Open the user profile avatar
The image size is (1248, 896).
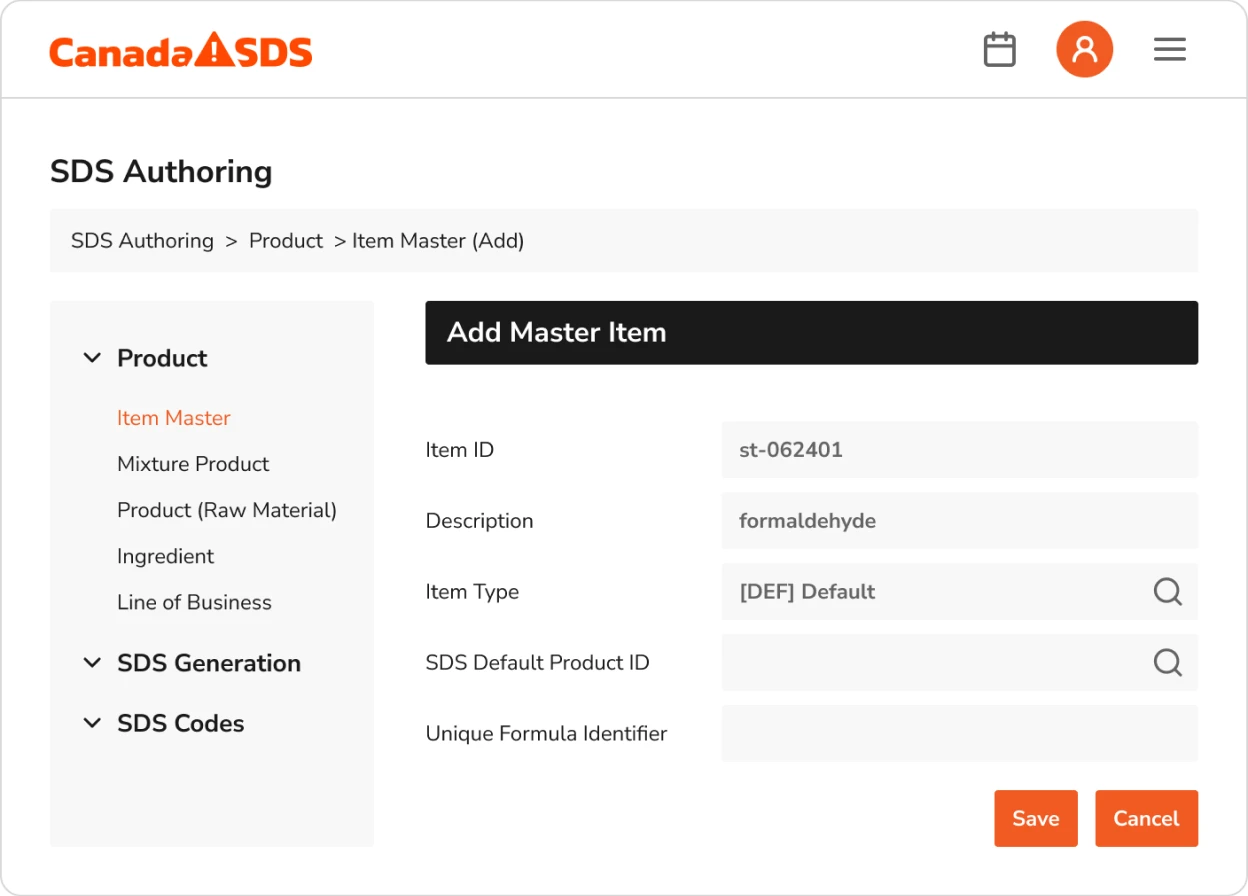1085,49
